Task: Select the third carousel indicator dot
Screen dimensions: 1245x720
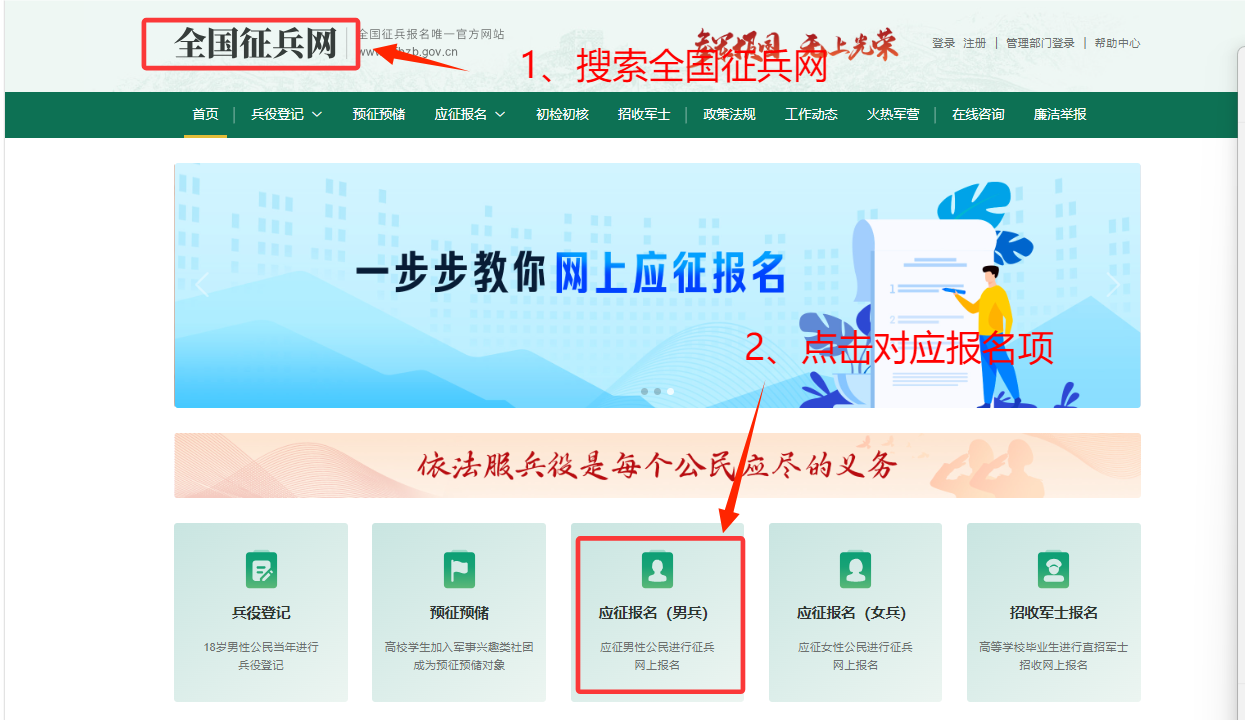Action: click(670, 392)
